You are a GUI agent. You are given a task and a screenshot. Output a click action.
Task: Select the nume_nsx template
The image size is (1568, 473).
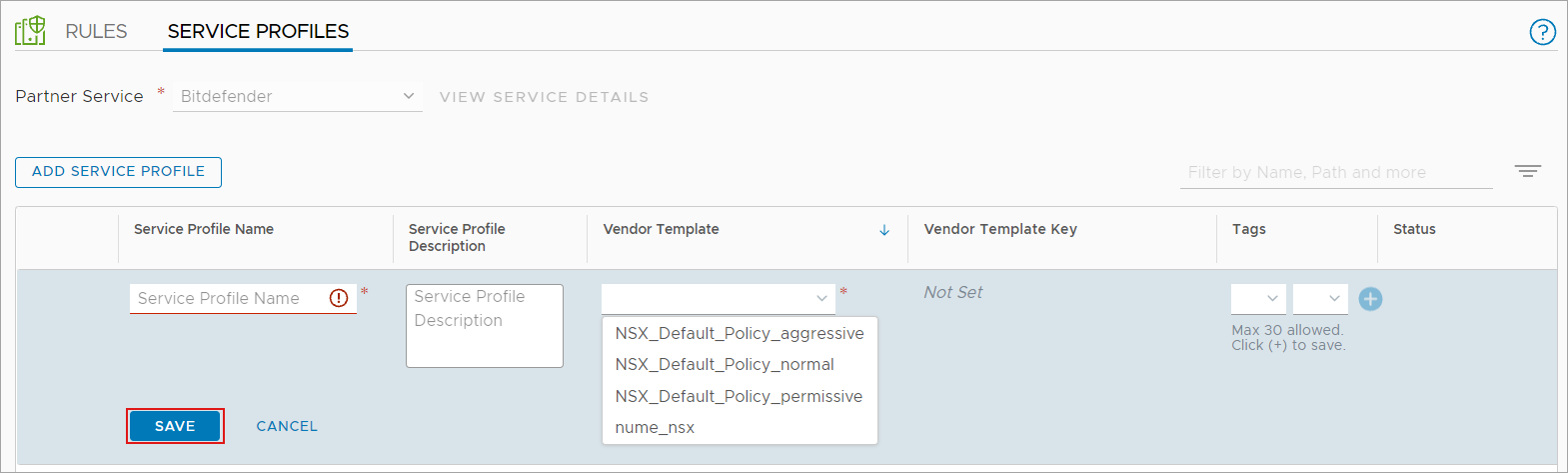(655, 427)
